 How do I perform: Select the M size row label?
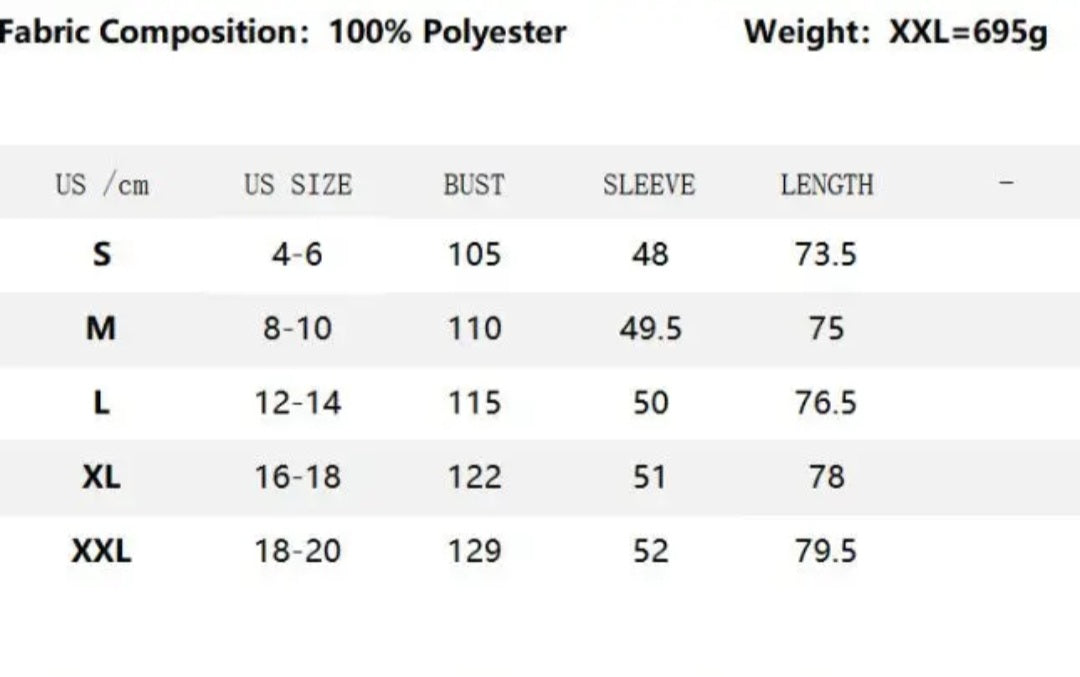(x=101, y=329)
